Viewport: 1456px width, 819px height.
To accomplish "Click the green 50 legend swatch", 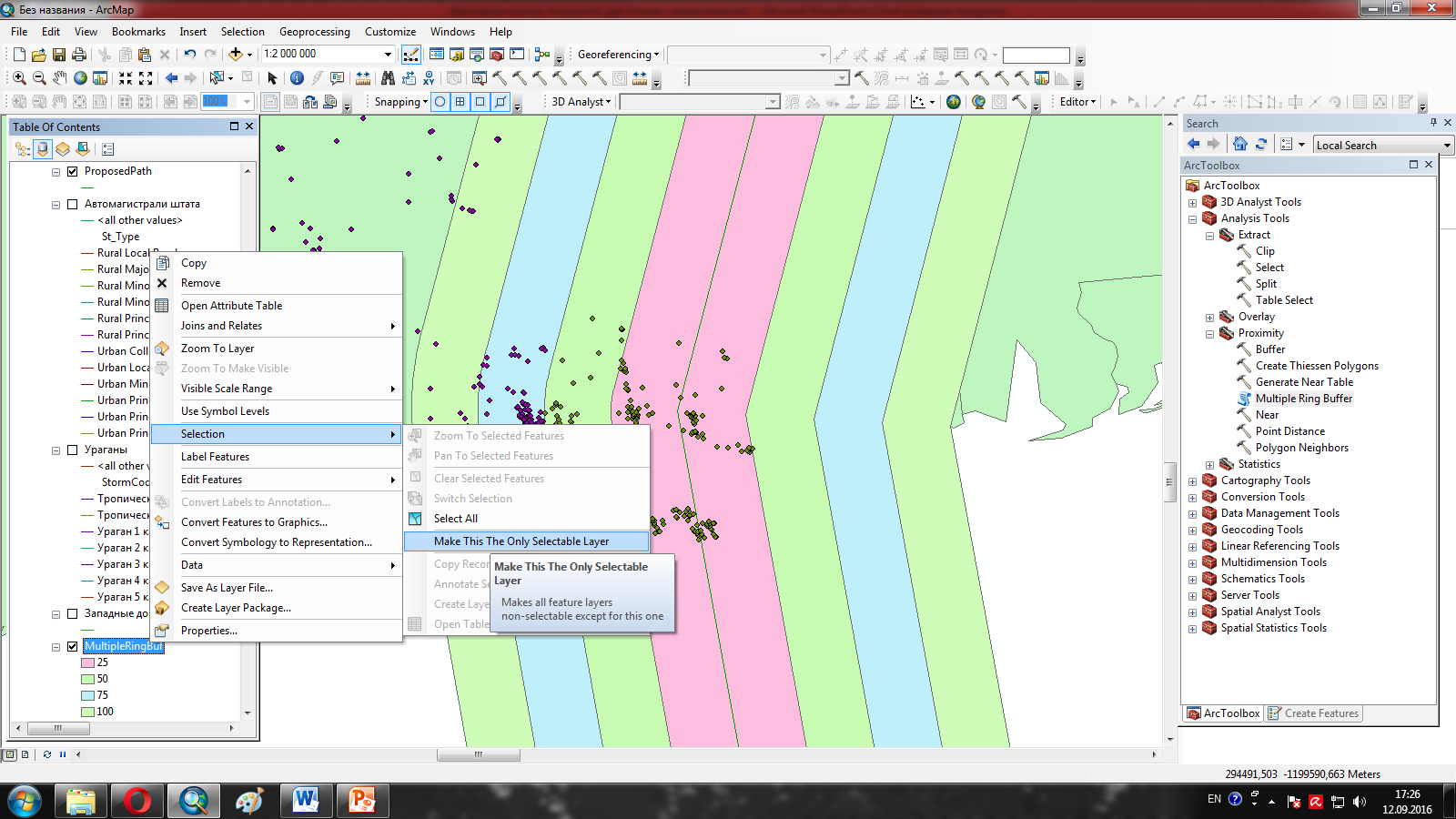I will click(x=88, y=679).
